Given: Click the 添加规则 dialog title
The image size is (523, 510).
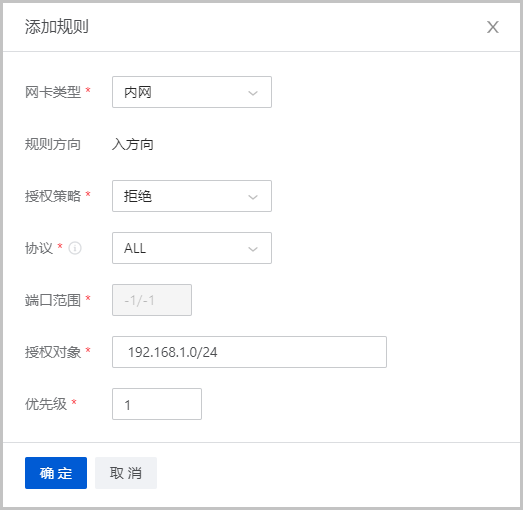Looking at the screenshot, I should (x=57, y=27).
